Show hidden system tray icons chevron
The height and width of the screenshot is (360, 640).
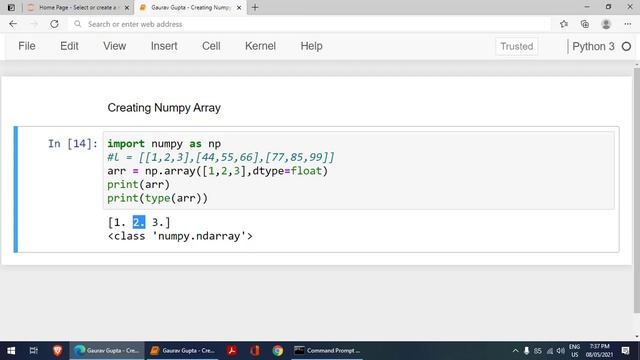click(x=515, y=351)
